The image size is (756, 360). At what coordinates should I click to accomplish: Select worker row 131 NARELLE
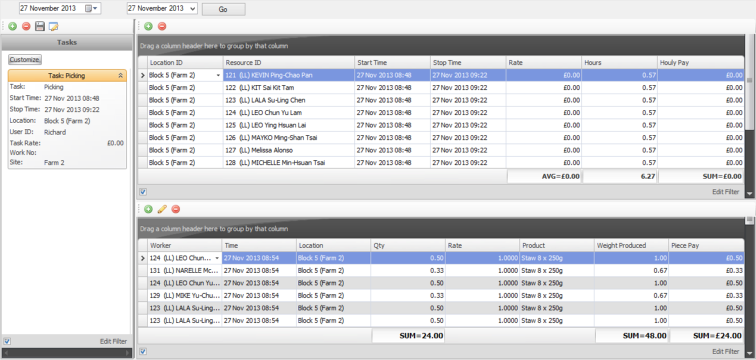click(x=441, y=270)
